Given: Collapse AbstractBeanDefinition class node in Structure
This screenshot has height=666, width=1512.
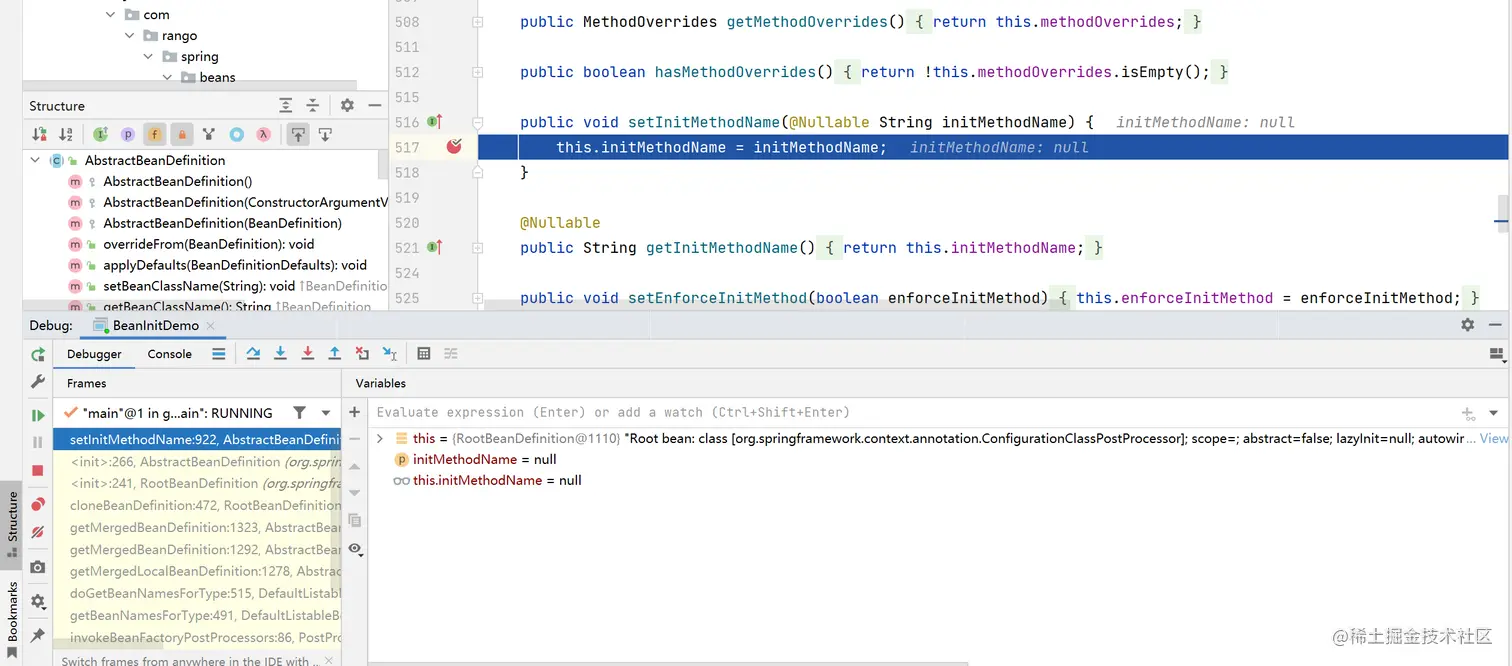Looking at the screenshot, I should 35,160.
